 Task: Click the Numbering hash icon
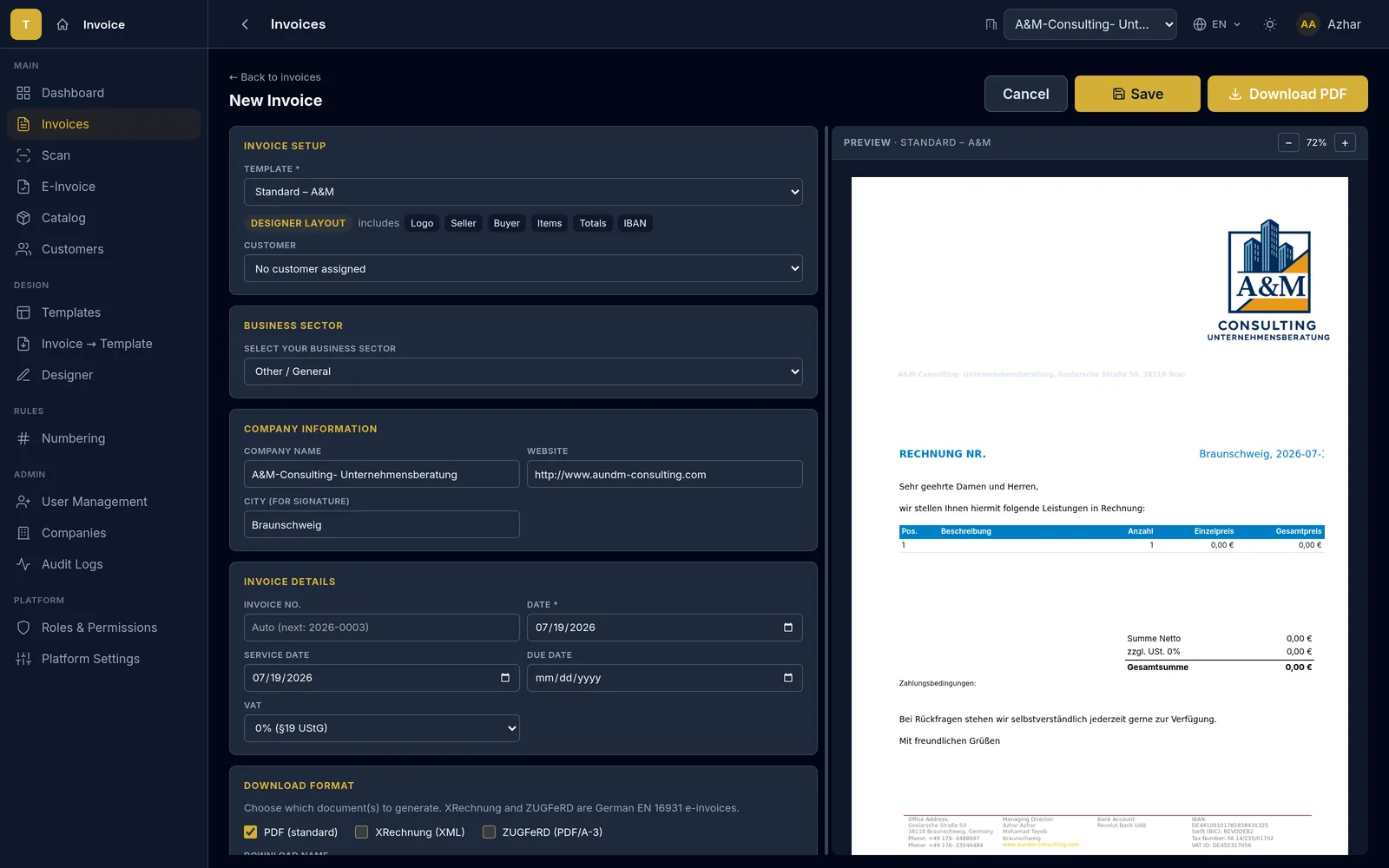click(23, 438)
